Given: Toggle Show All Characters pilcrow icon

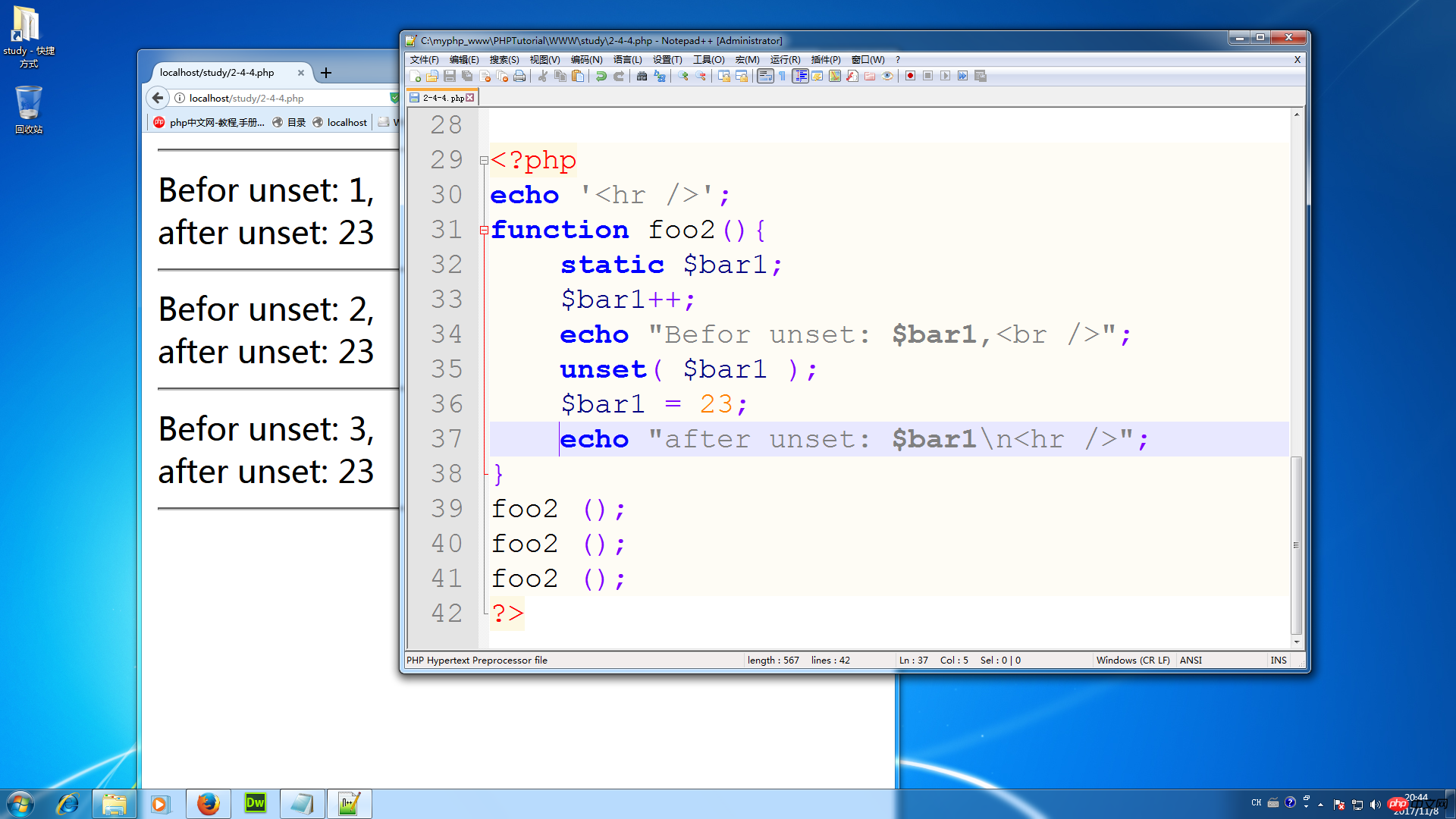Looking at the screenshot, I should tap(783, 76).
